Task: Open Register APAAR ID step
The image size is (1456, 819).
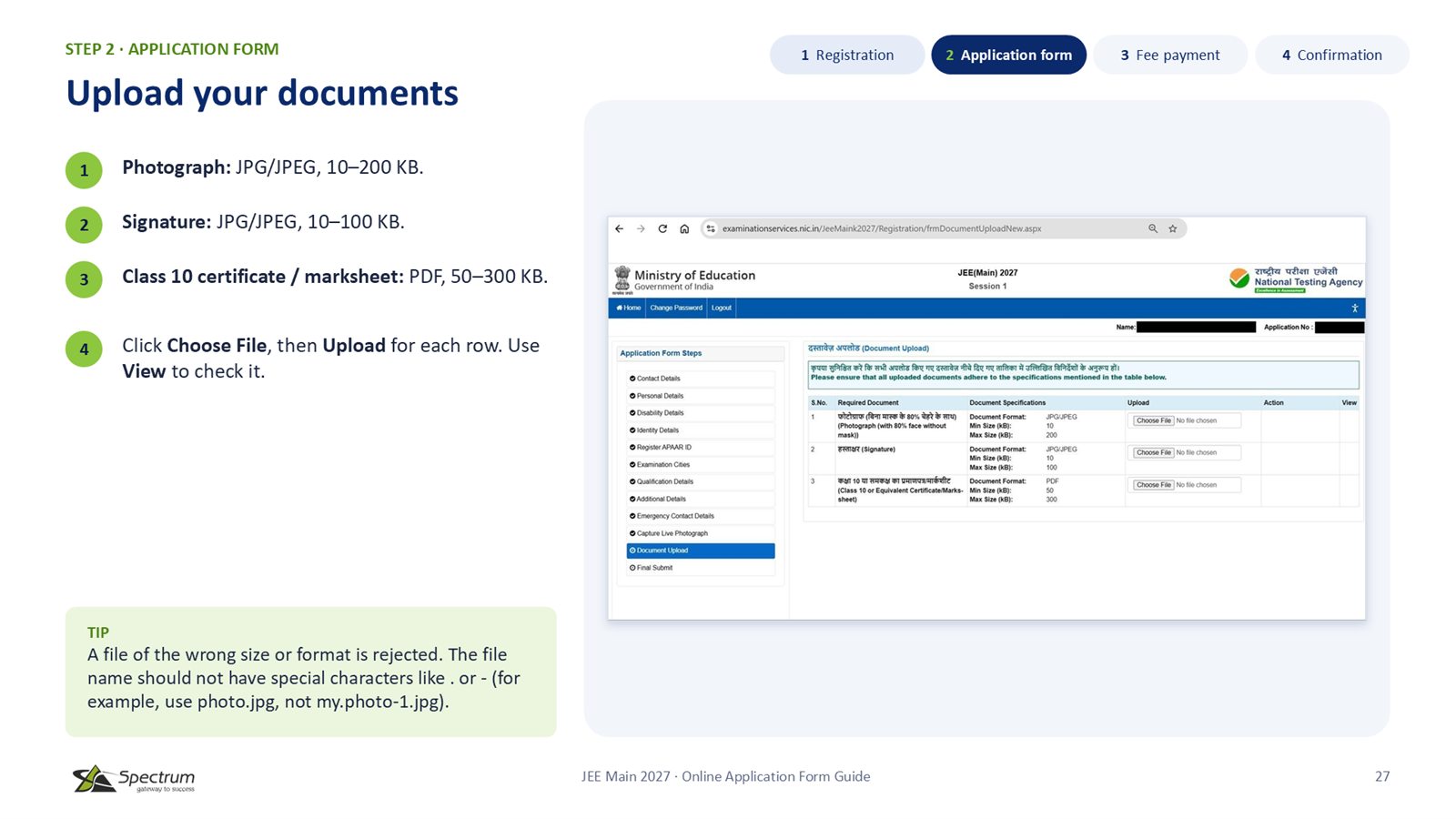Action: [701, 448]
